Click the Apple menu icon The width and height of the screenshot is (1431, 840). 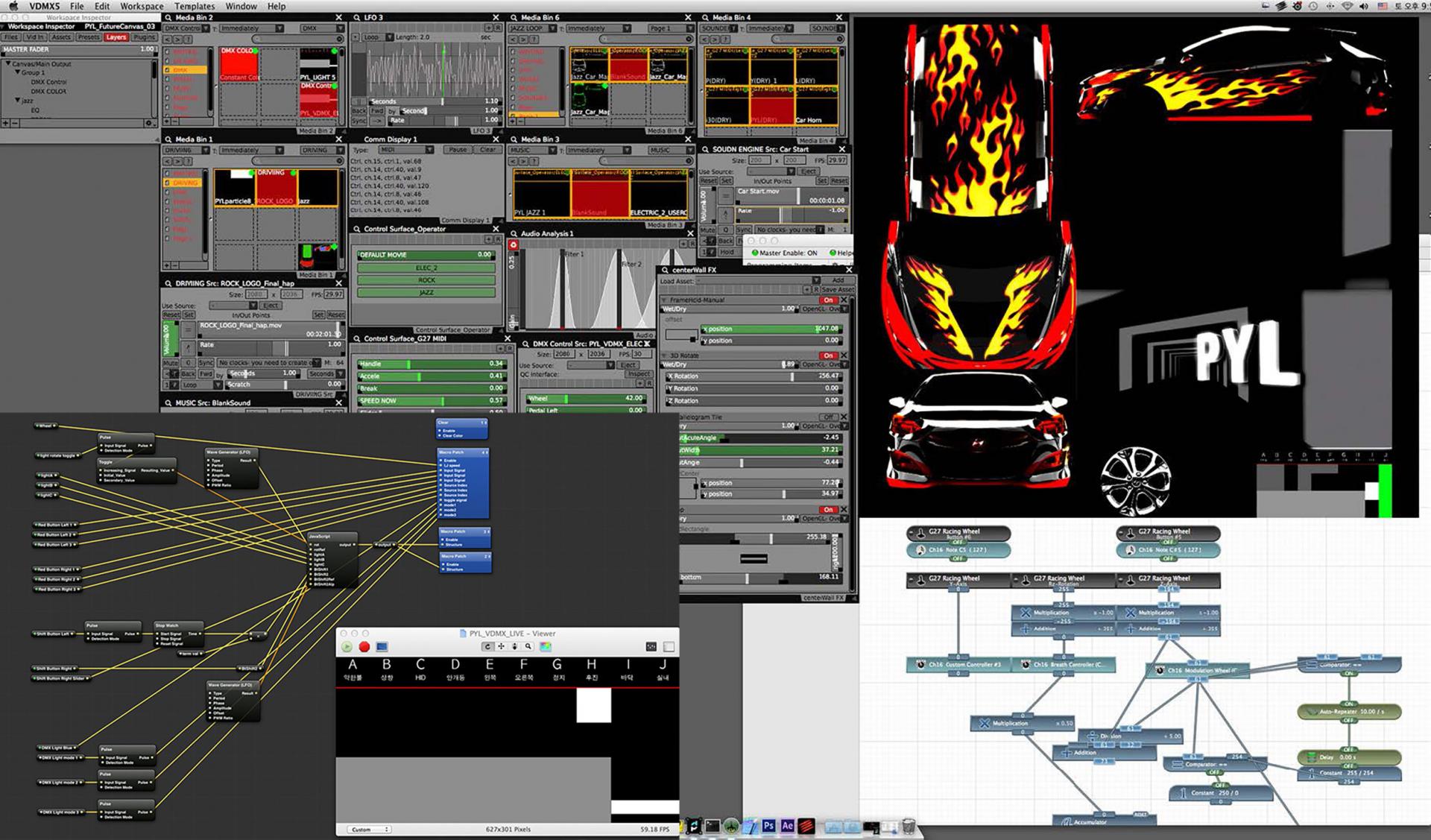(x=13, y=6)
